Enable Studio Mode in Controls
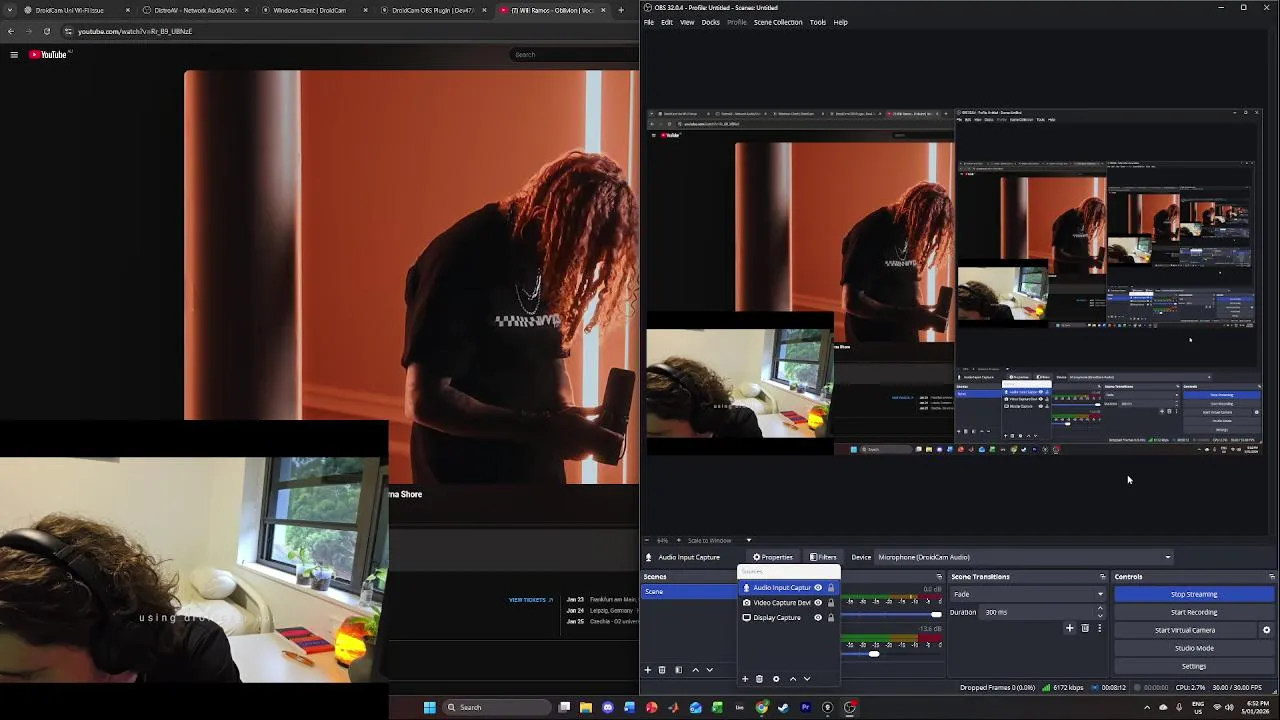The height and width of the screenshot is (720, 1280). [x=1194, y=648]
